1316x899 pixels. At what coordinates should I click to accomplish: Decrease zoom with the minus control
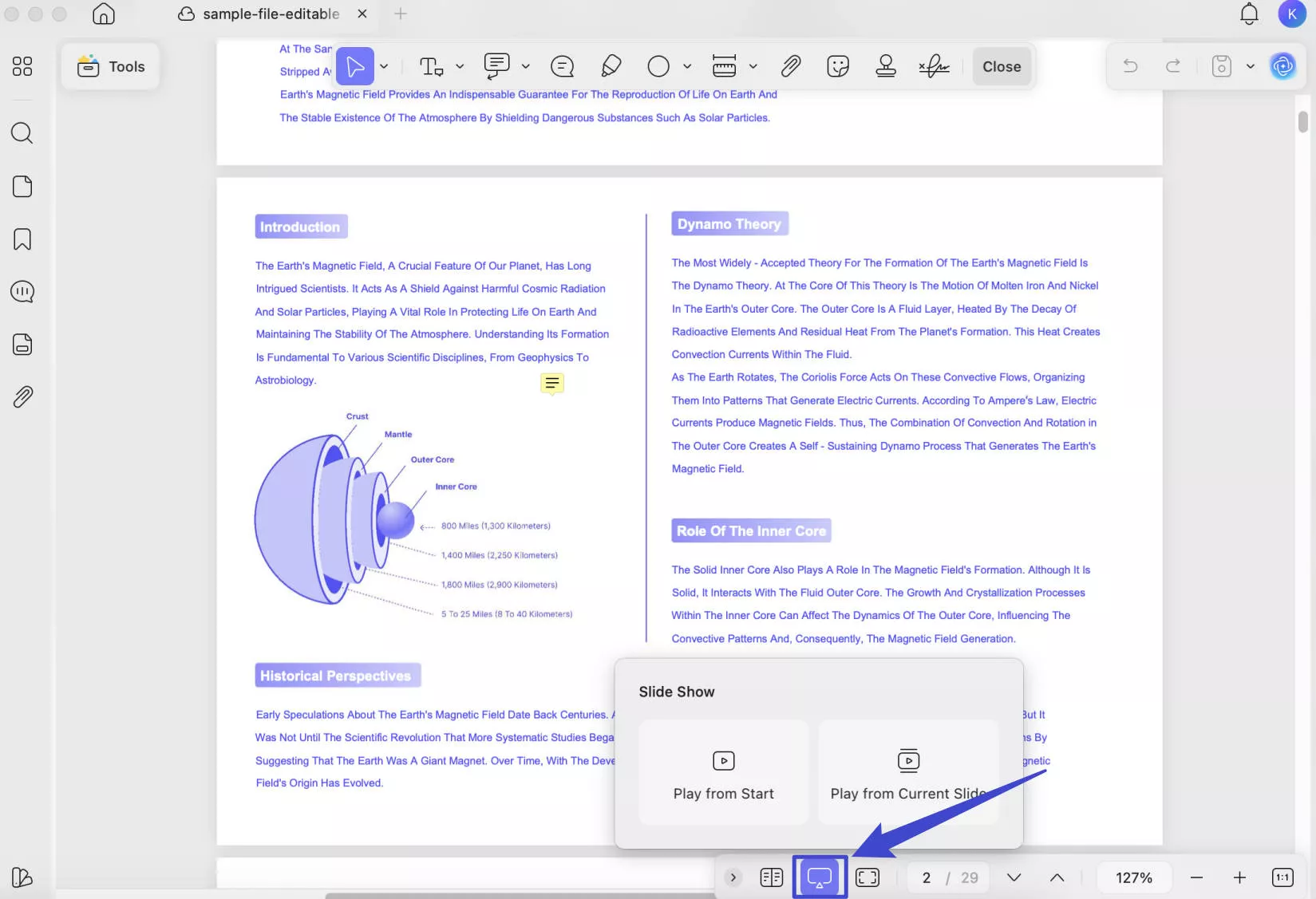1196,877
